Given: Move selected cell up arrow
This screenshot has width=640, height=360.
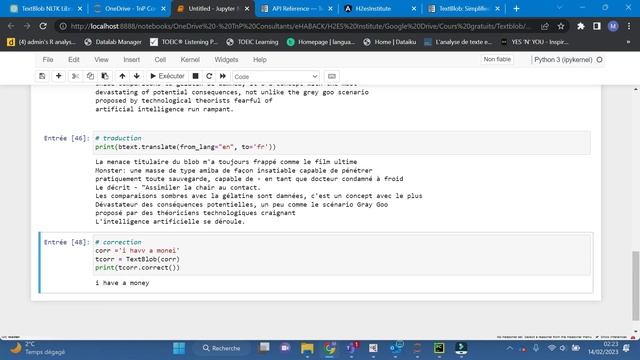Looking at the screenshot, I should (x=122, y=76).
